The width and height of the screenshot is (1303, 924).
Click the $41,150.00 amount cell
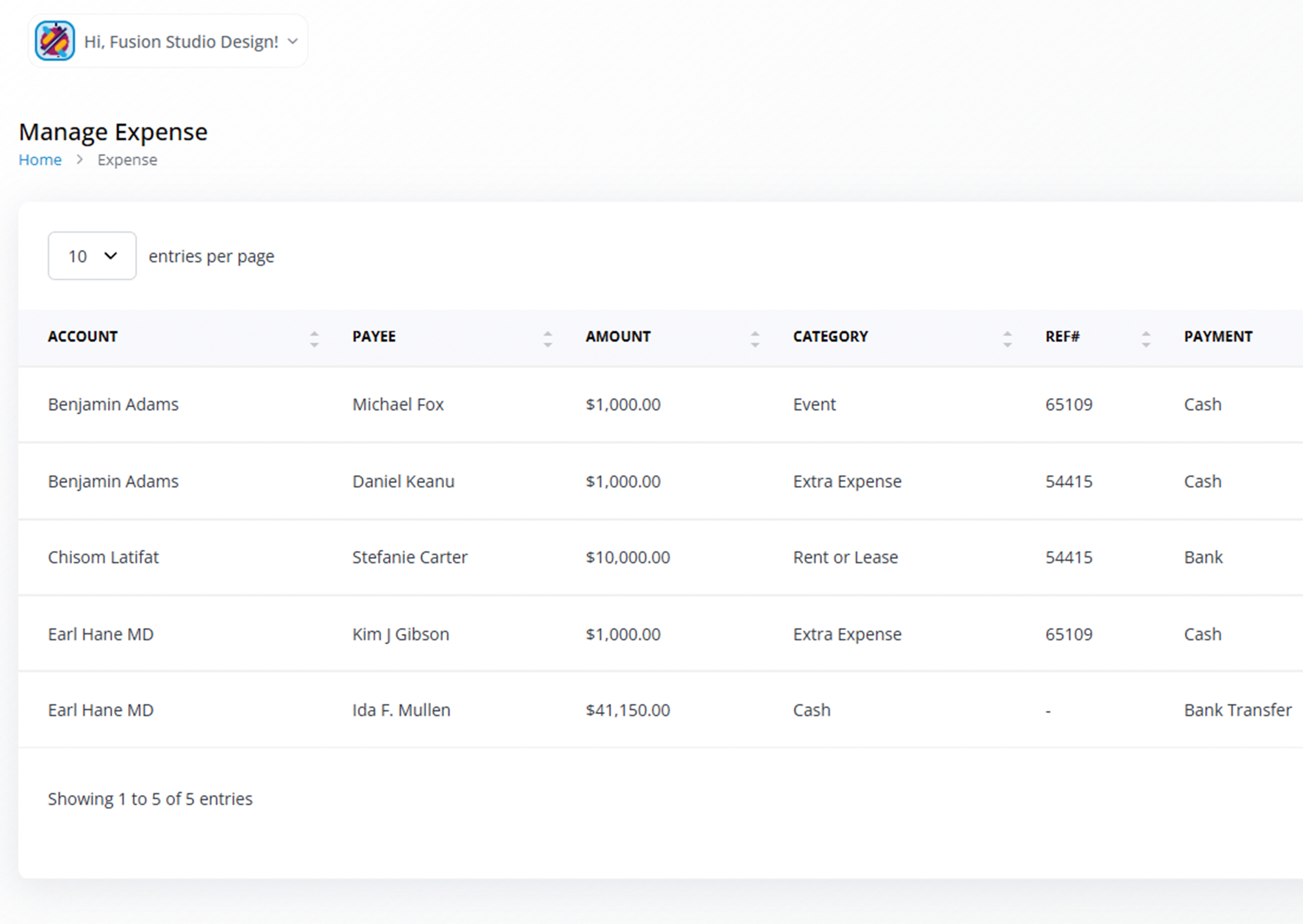tap(628, 710)
